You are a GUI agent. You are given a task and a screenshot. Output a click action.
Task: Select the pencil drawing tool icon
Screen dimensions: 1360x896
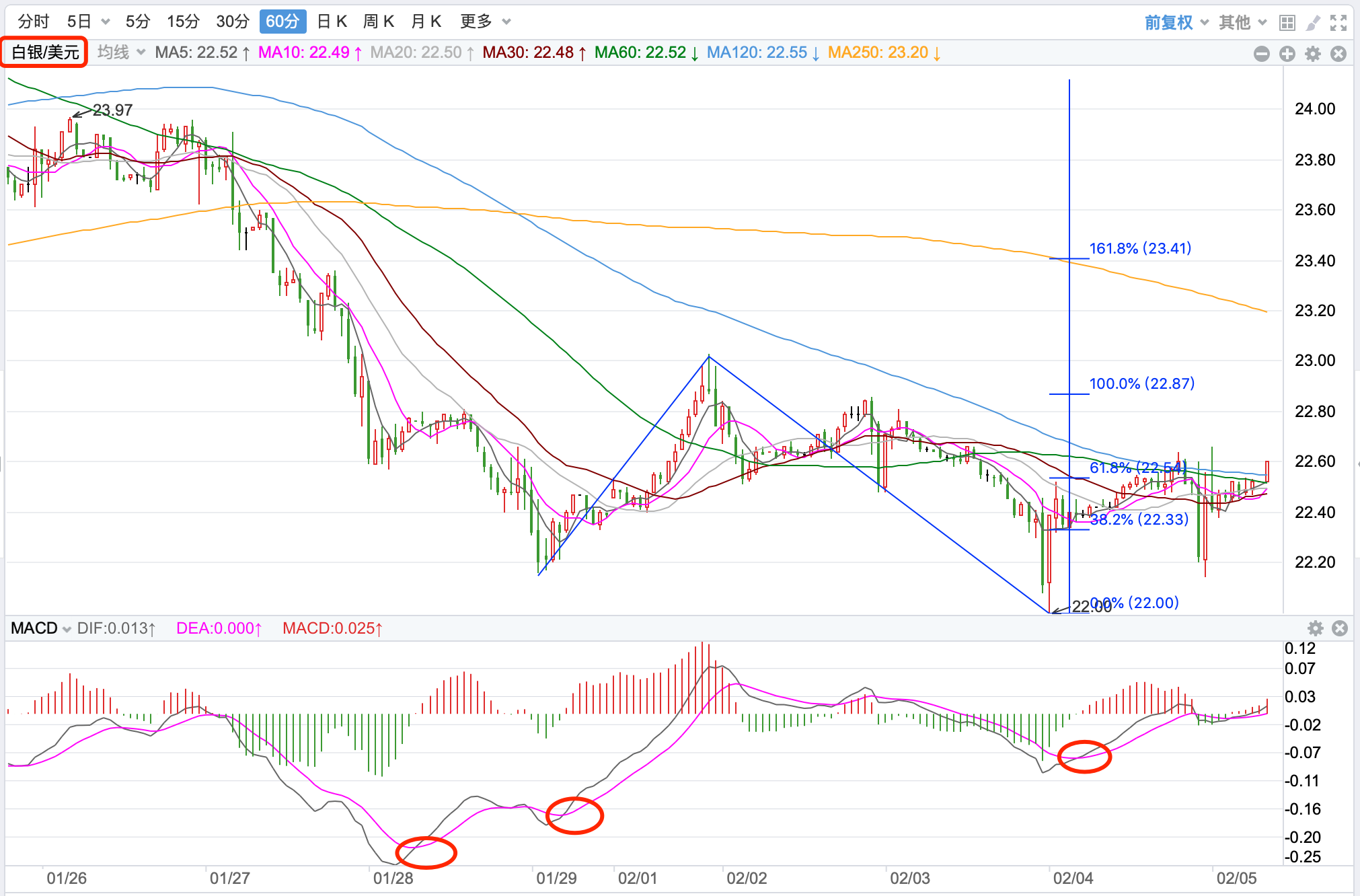tap(1313, 23)
